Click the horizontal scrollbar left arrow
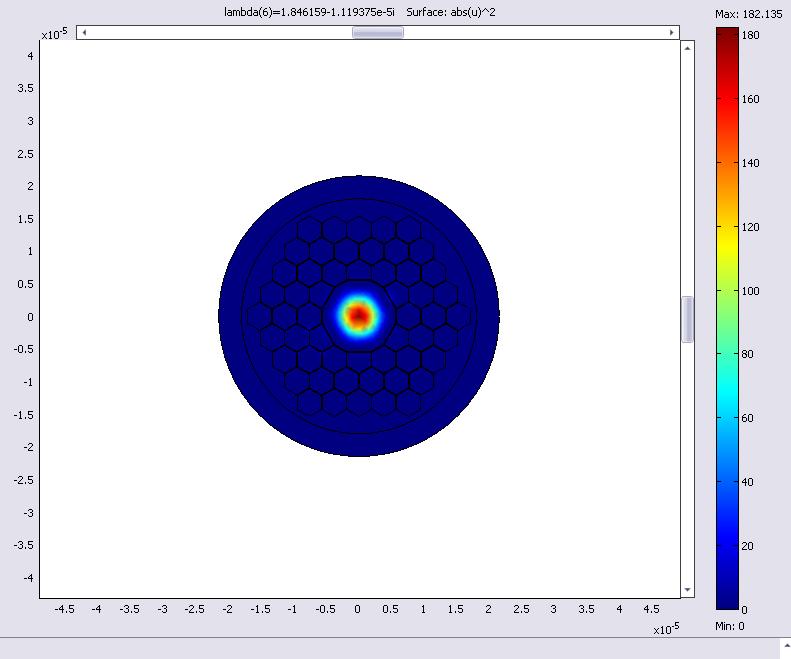Viewport: 791px width, 659px height. [x=84, y=32]
